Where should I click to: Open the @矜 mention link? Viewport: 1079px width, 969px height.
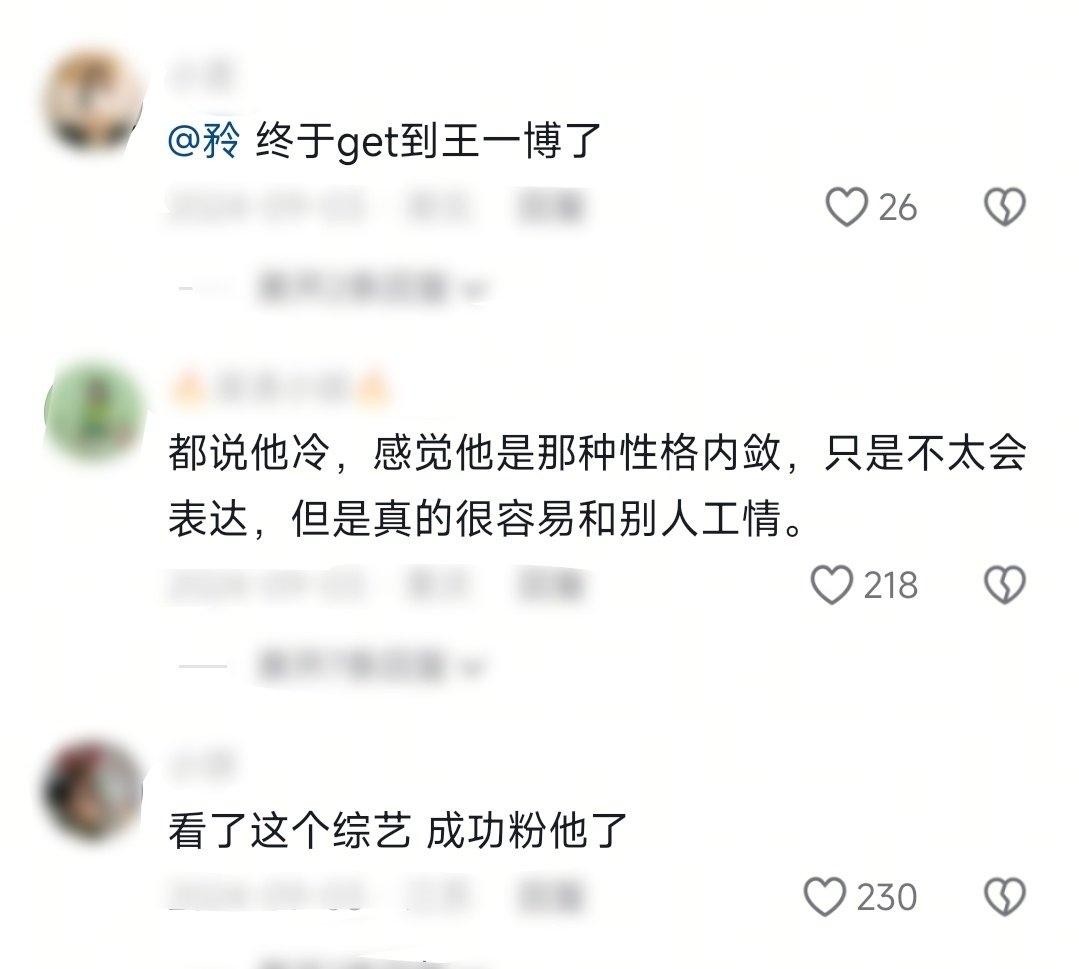[x=204, y=142]
